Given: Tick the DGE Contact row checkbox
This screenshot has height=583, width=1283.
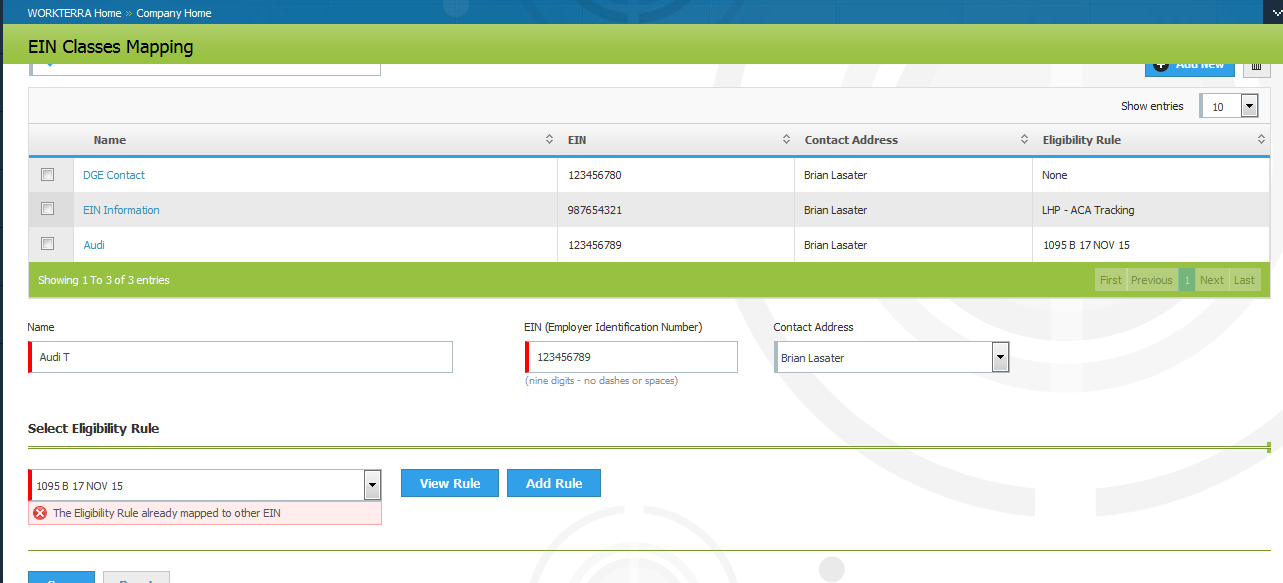Looking at the screenshot, I should (47, 175).
